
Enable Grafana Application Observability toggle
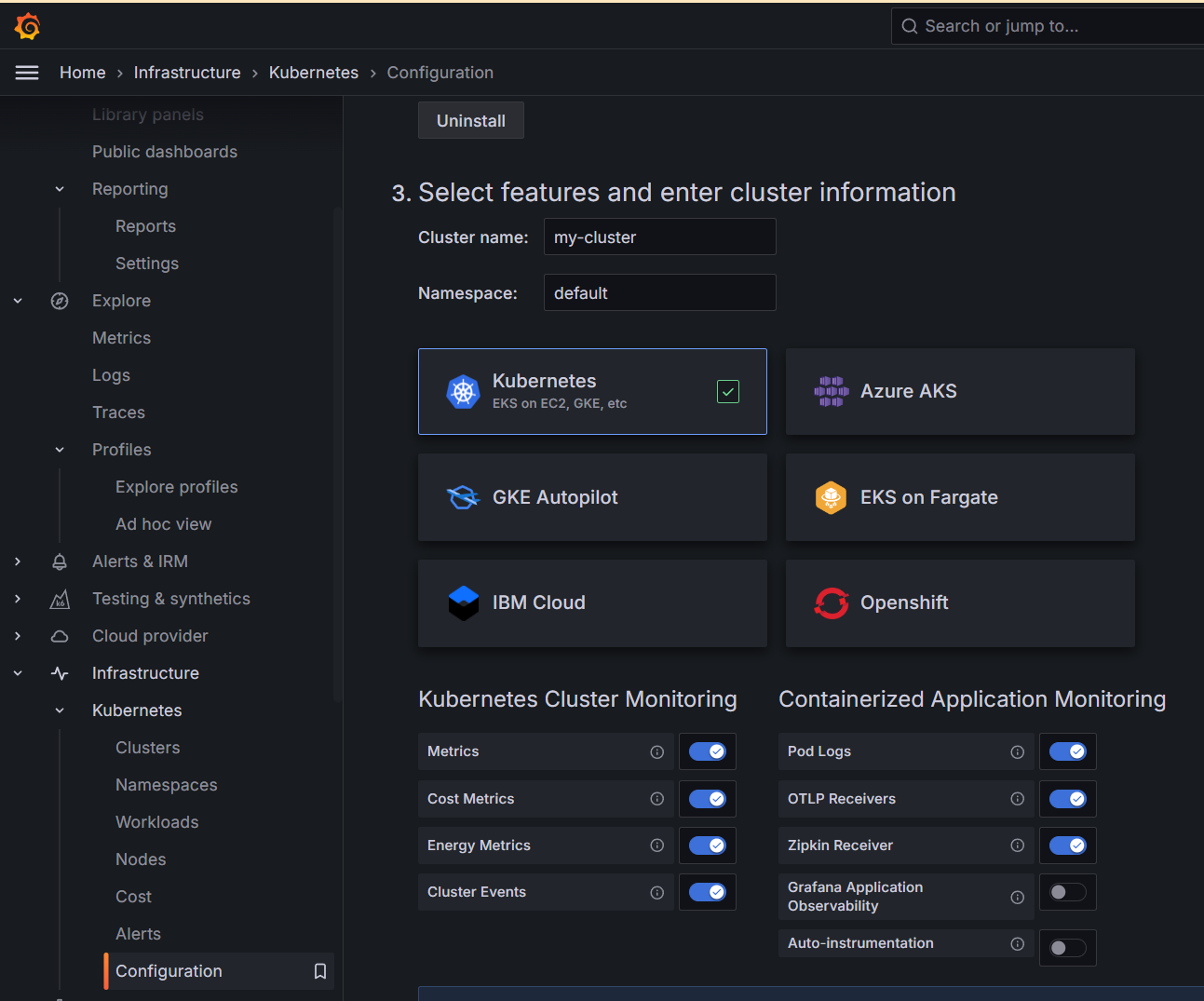[x=1067, y=892]
